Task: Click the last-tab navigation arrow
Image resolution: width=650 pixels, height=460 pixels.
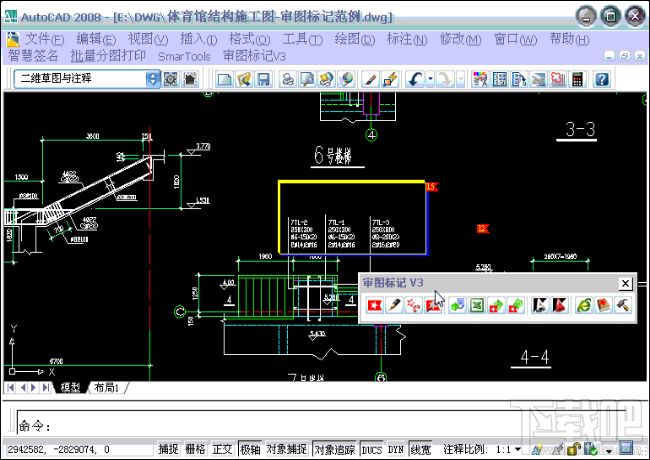Action: point(46,388)
